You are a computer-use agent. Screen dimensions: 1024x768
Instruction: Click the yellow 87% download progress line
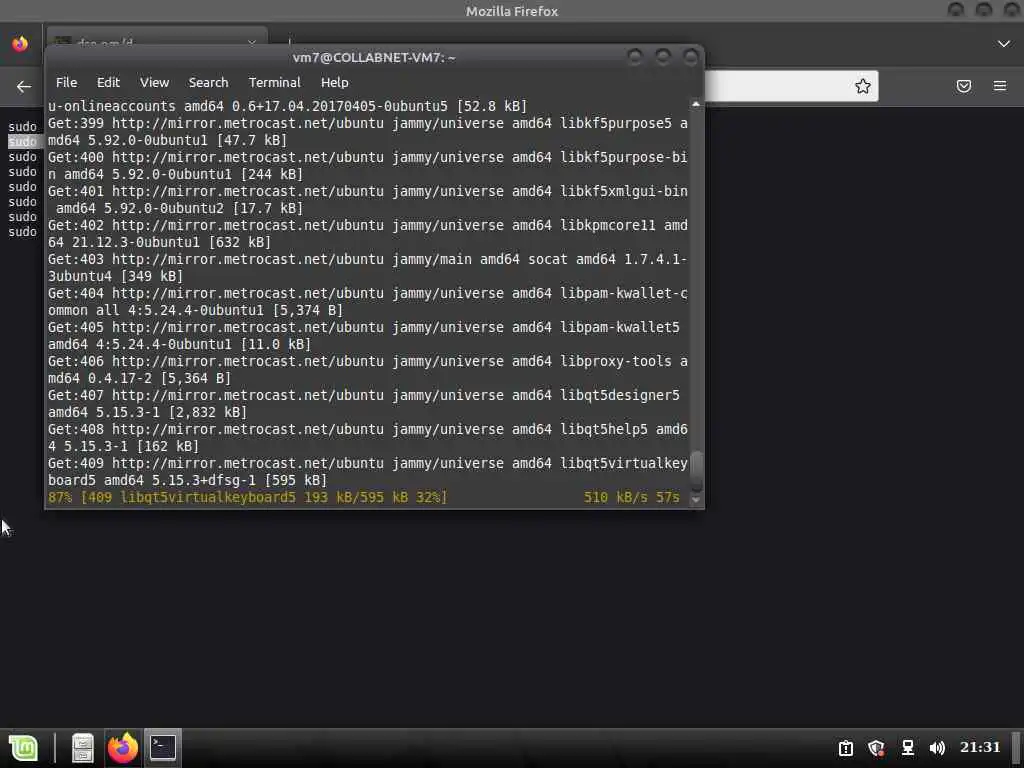(364, 498)
